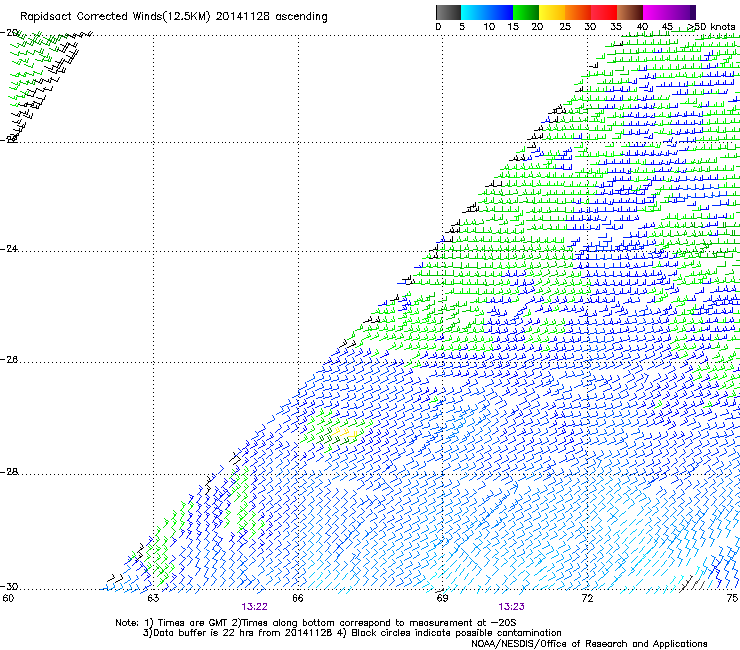
Task: Click the purple "13:23" time label
Action: [x=511, y=607]
